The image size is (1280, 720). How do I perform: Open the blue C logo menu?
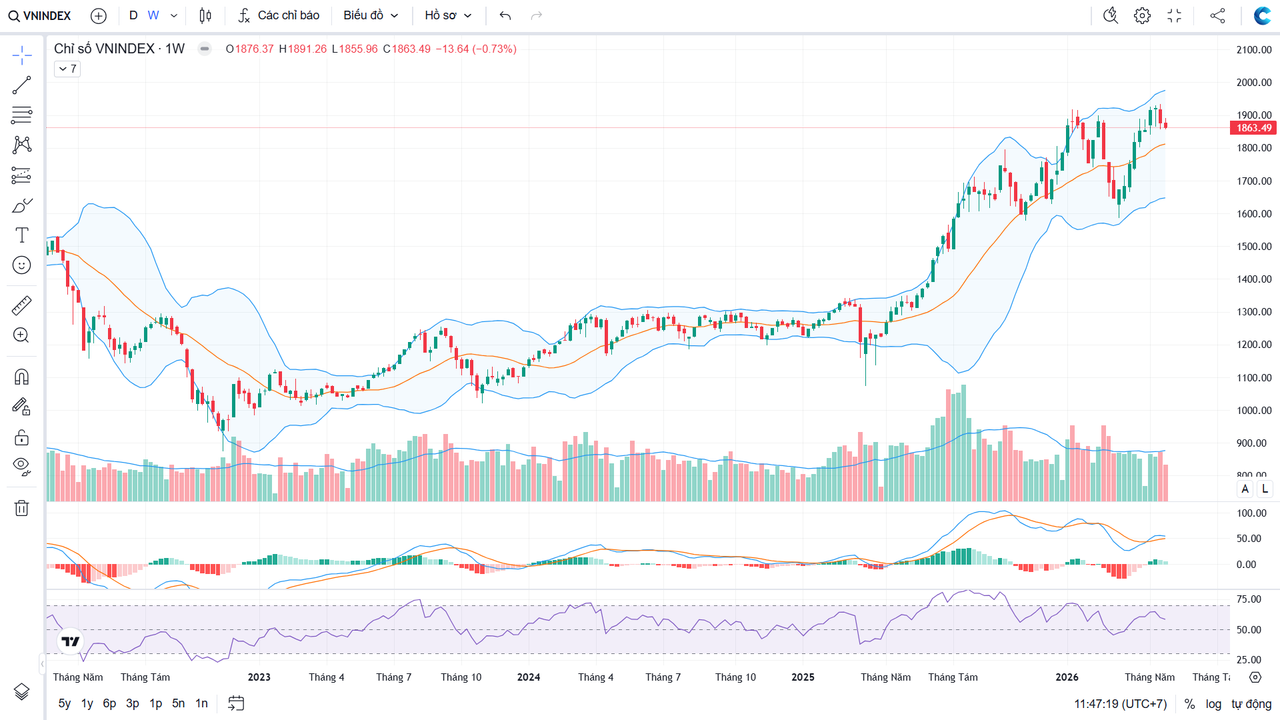1262,15
